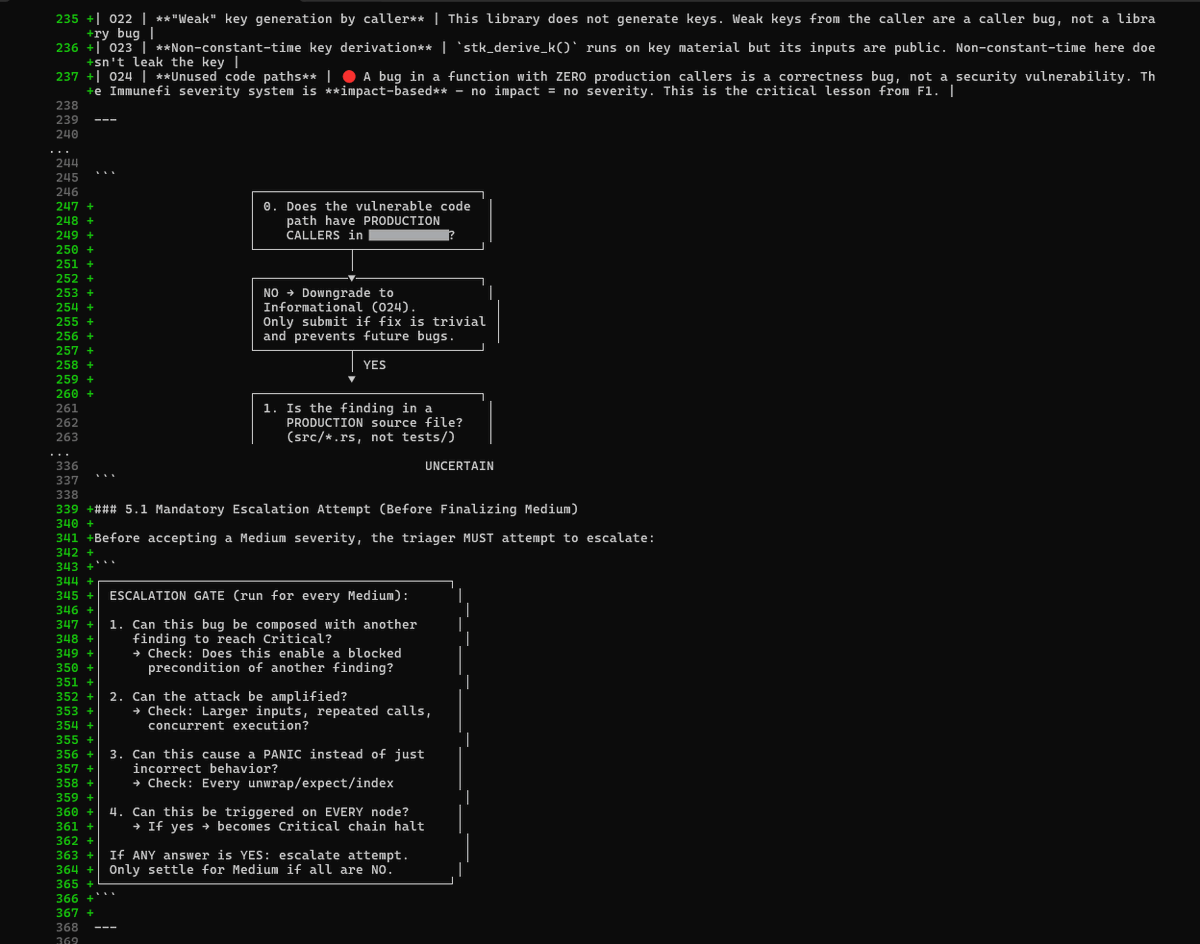Click 'If ANY answer is YES: escalate attempt.'
1200x944 pixels.
click(x=259, y=856)
